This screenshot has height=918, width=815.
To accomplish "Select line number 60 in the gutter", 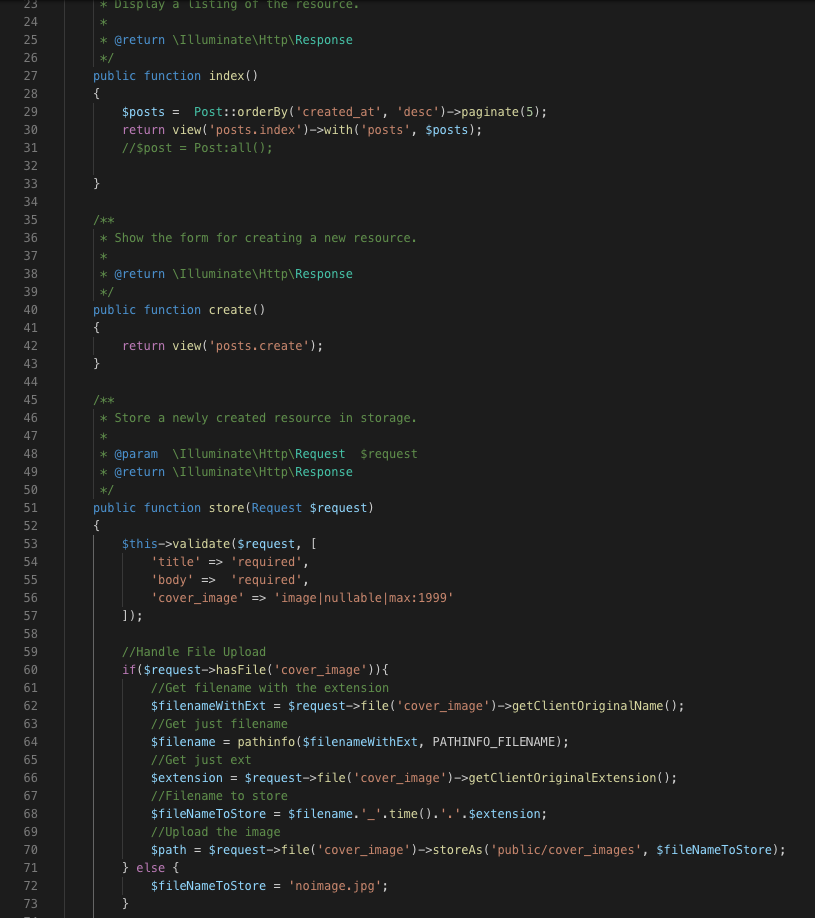I will point(29,670).
